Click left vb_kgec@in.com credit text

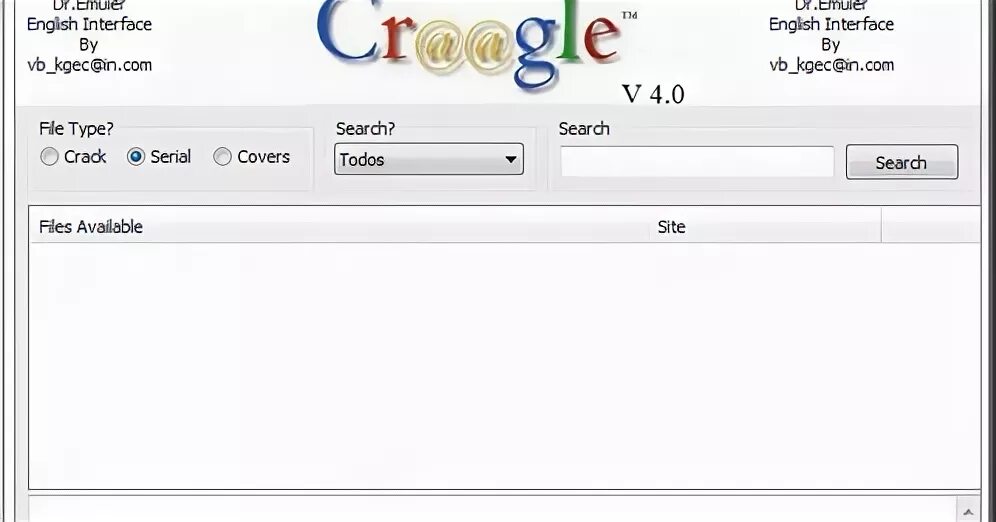click(90, 65)
